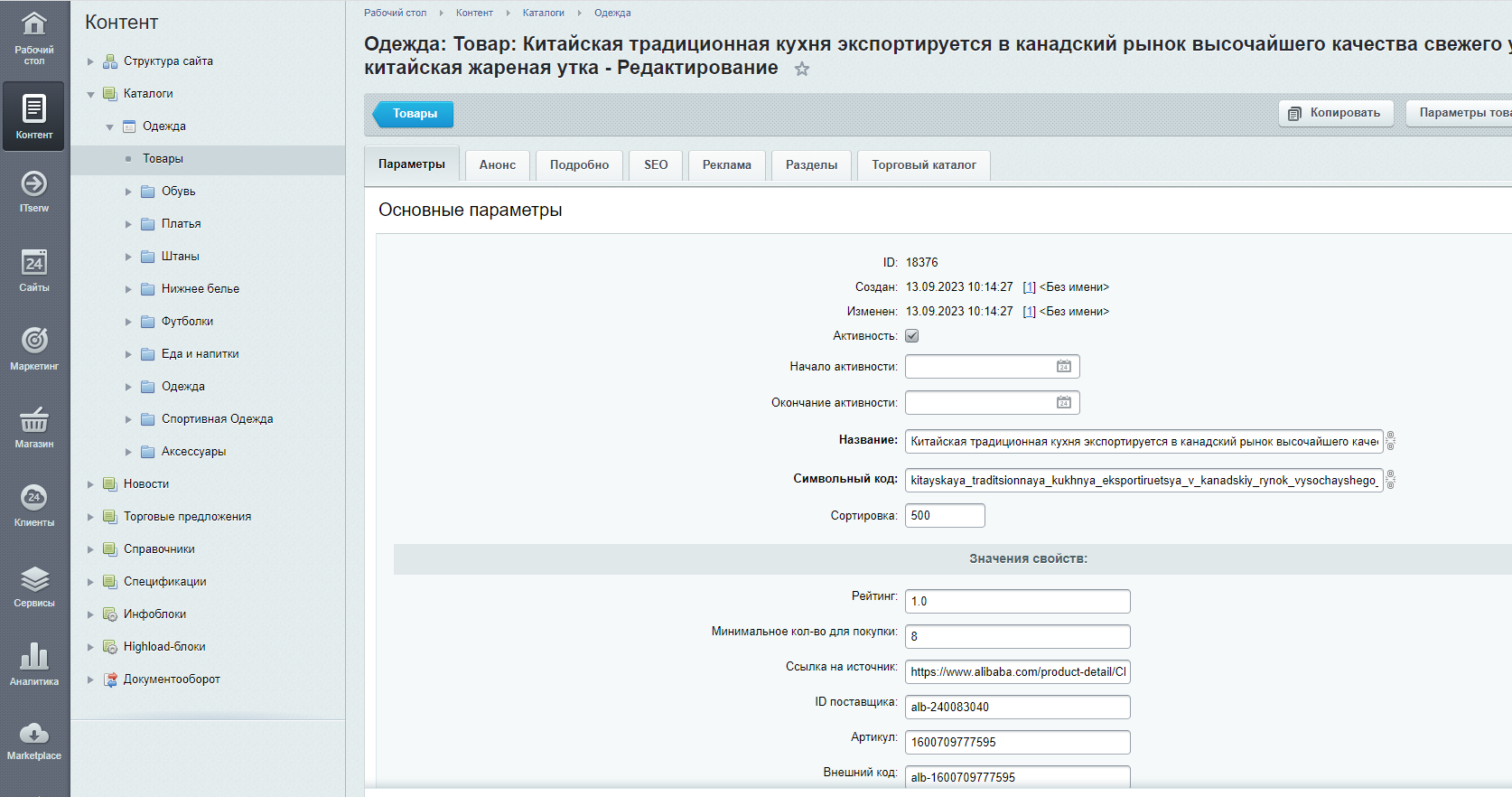Viewport: 1512px width, 797px height.
Task: Click into the Сортировка field
Action: click(x=945, y=516)
